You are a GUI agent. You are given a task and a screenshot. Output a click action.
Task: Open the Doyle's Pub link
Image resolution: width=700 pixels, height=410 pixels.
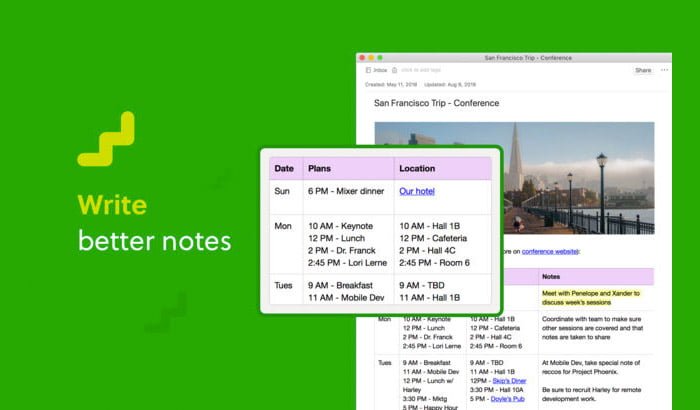pyautogui.click(x=508, y=399)
